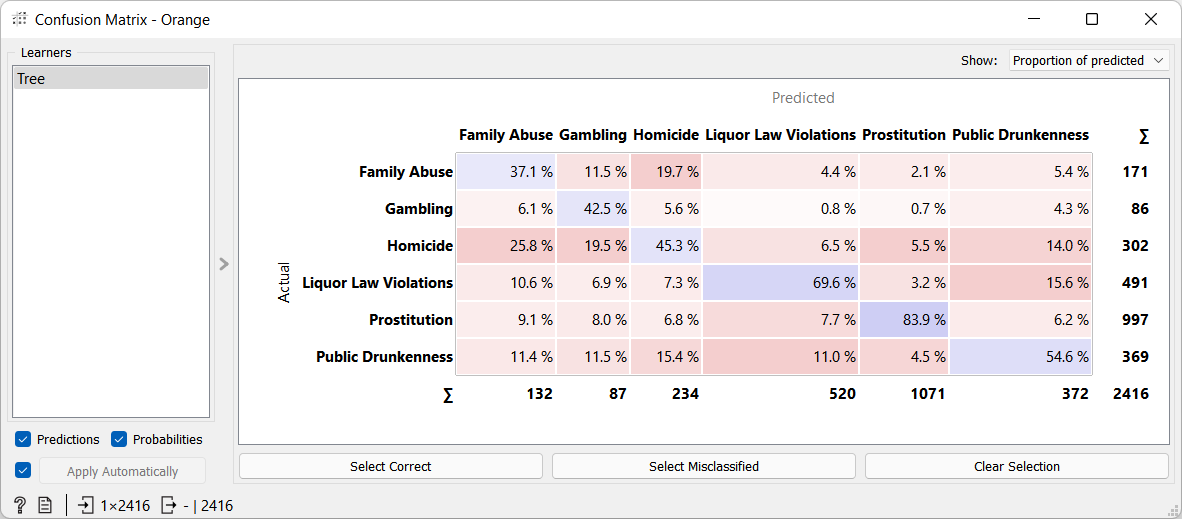
Task: Uncheck the Predictions checkbox
Action: point(24,439)
